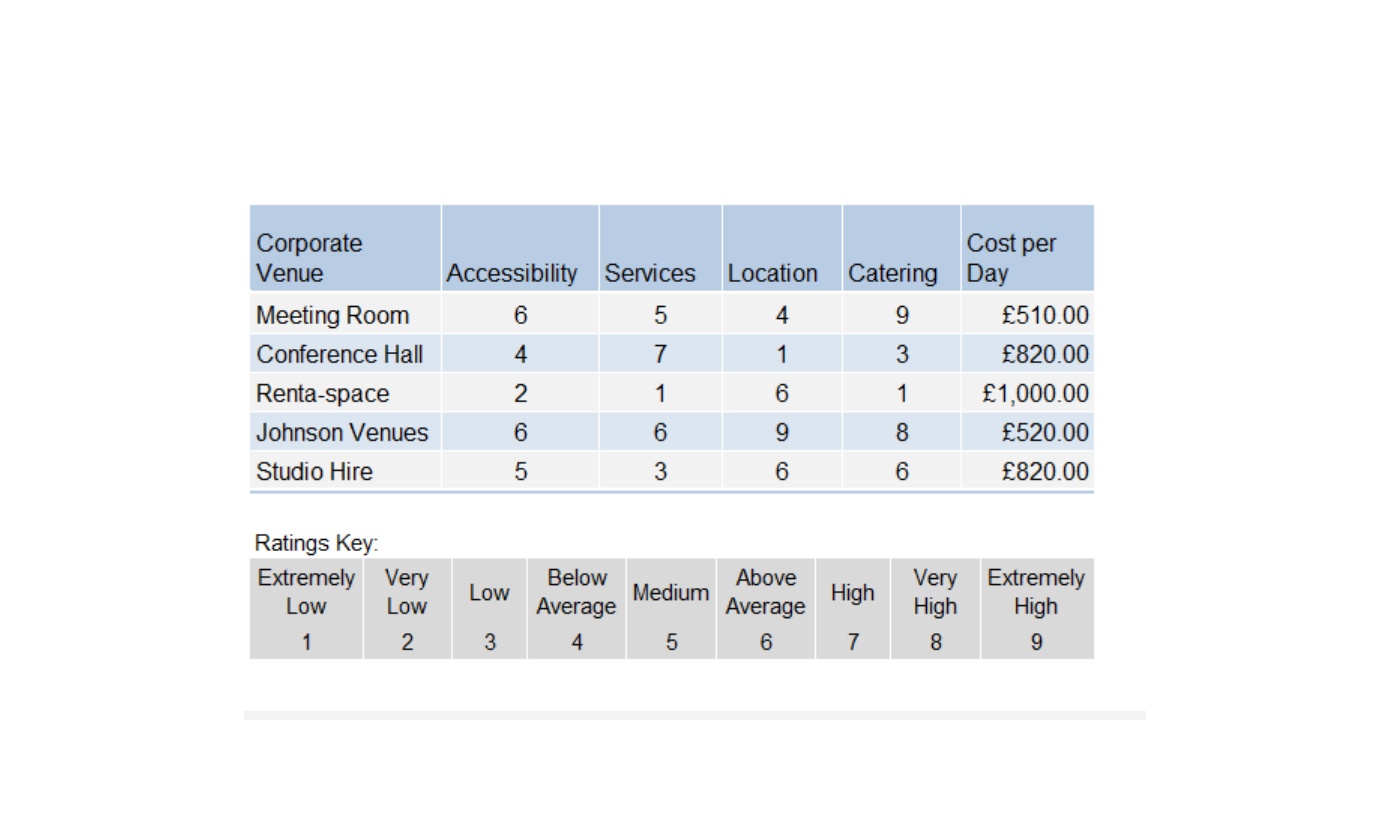The width and height of the screenshot is (1391, 820).
Task: Click Studio Hire's Services rating 3
Action: (660, 471)
